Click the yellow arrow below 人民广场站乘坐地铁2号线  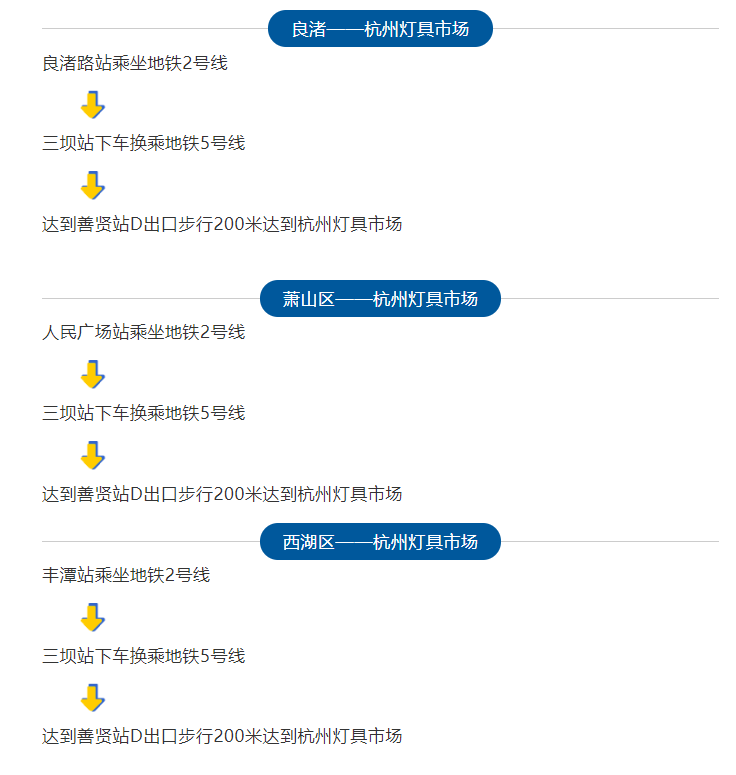tap(93, 375)
